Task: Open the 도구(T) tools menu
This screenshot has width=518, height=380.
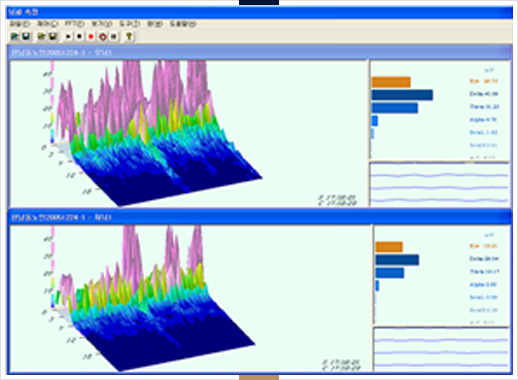Action: [130, 24]
